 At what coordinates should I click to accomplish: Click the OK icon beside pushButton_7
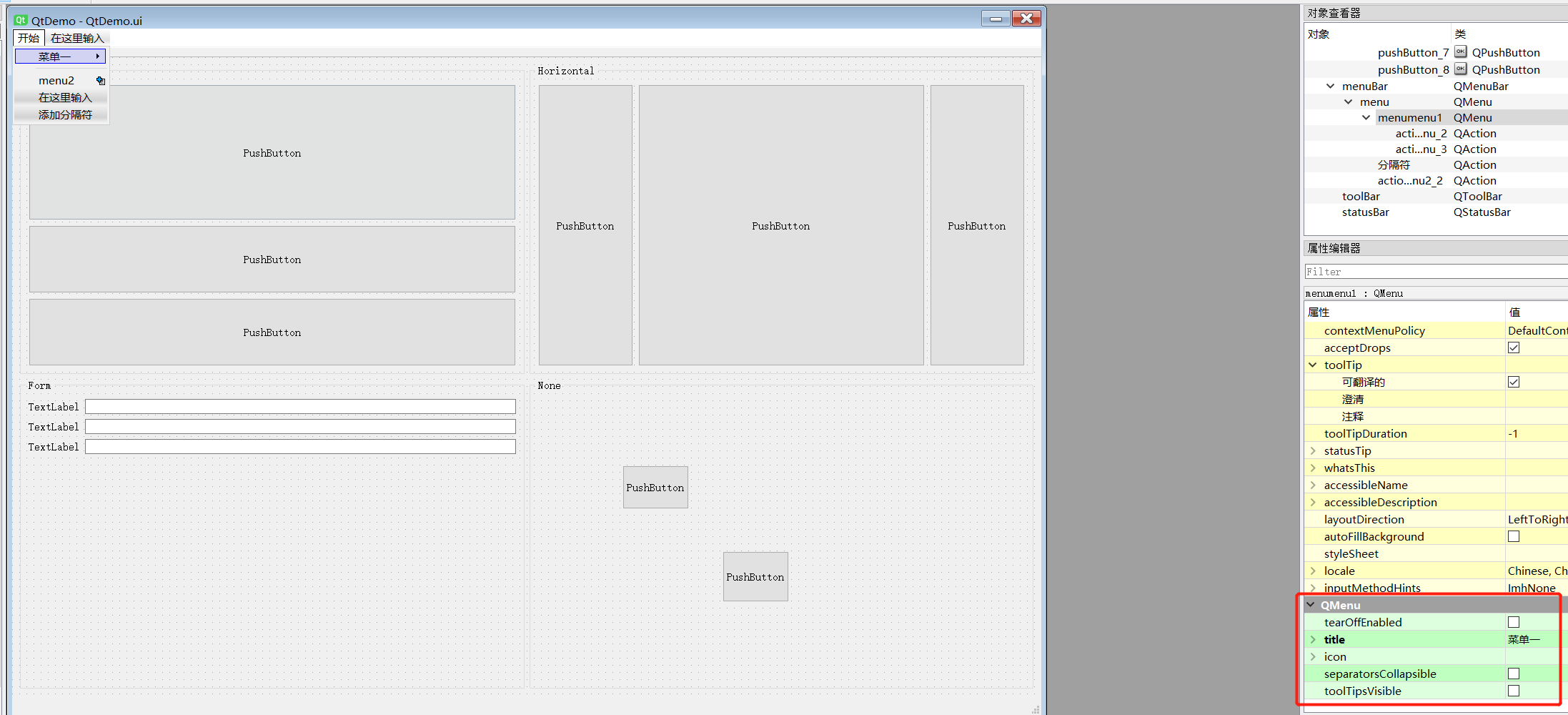click(x=1461, y=52)
